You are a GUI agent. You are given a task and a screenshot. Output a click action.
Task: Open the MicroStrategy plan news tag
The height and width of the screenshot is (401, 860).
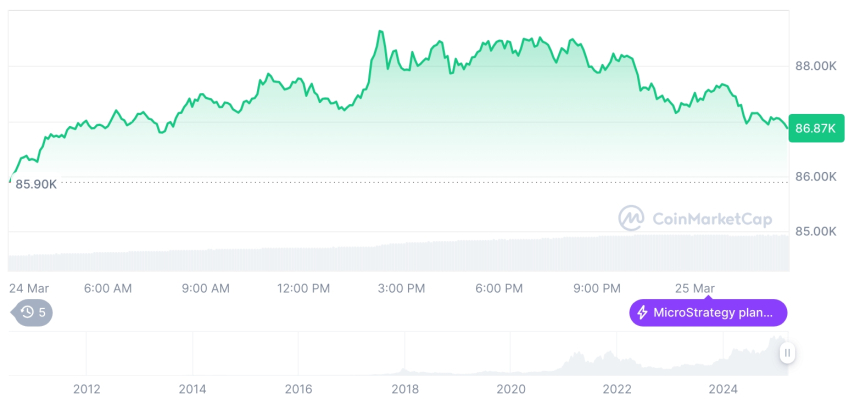point(708,313)
